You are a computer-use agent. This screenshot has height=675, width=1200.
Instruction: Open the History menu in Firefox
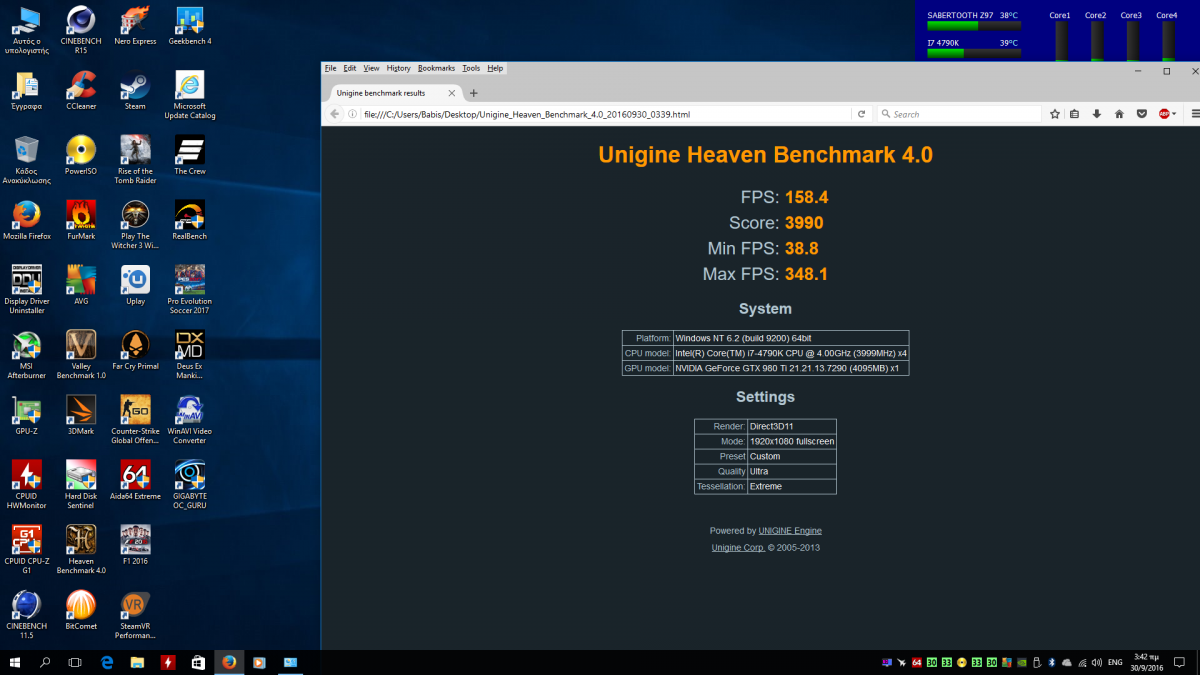[x=398, y=68]
